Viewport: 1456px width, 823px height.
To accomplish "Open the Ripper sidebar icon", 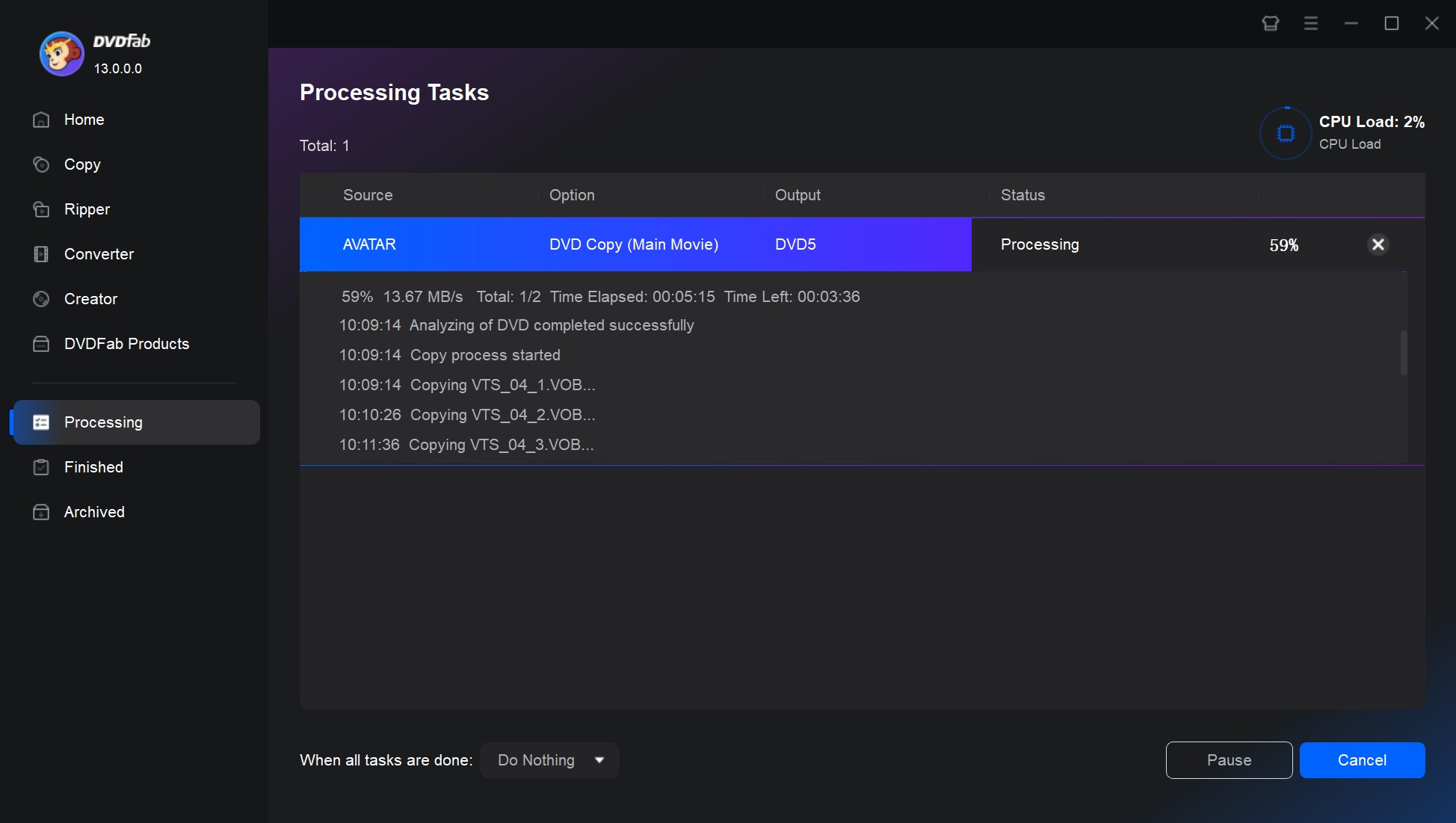I will tap(41, 209).
